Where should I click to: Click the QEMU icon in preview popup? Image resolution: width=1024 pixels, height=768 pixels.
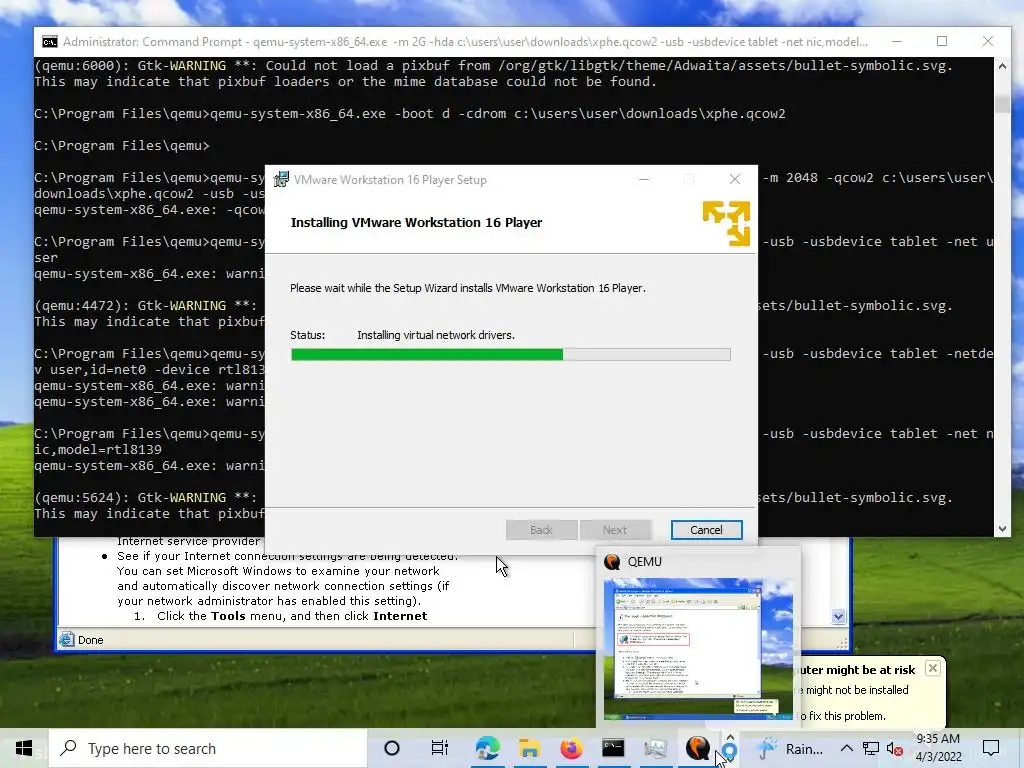point(612,562)
